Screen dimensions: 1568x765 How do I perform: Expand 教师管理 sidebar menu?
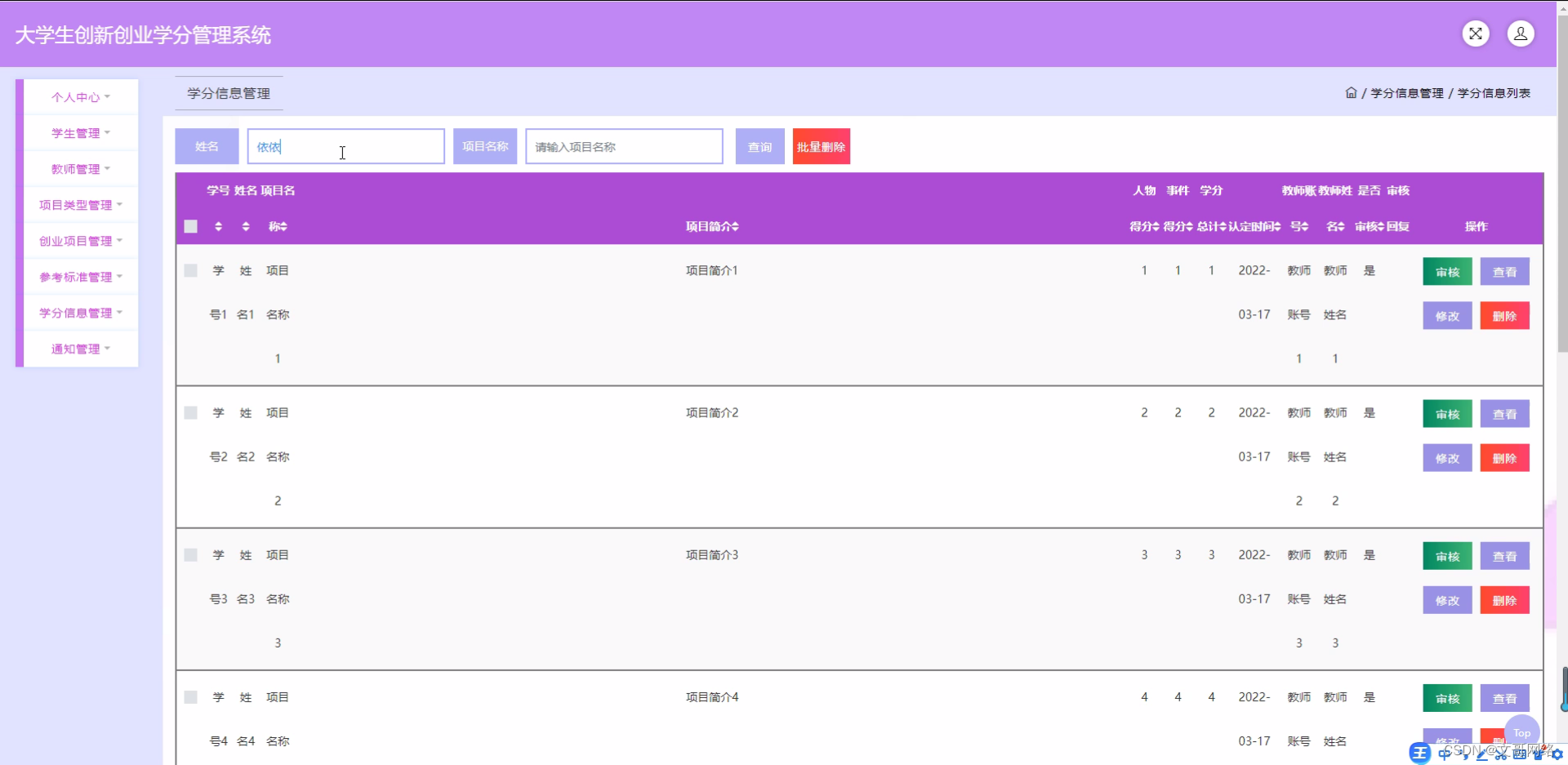81,169
